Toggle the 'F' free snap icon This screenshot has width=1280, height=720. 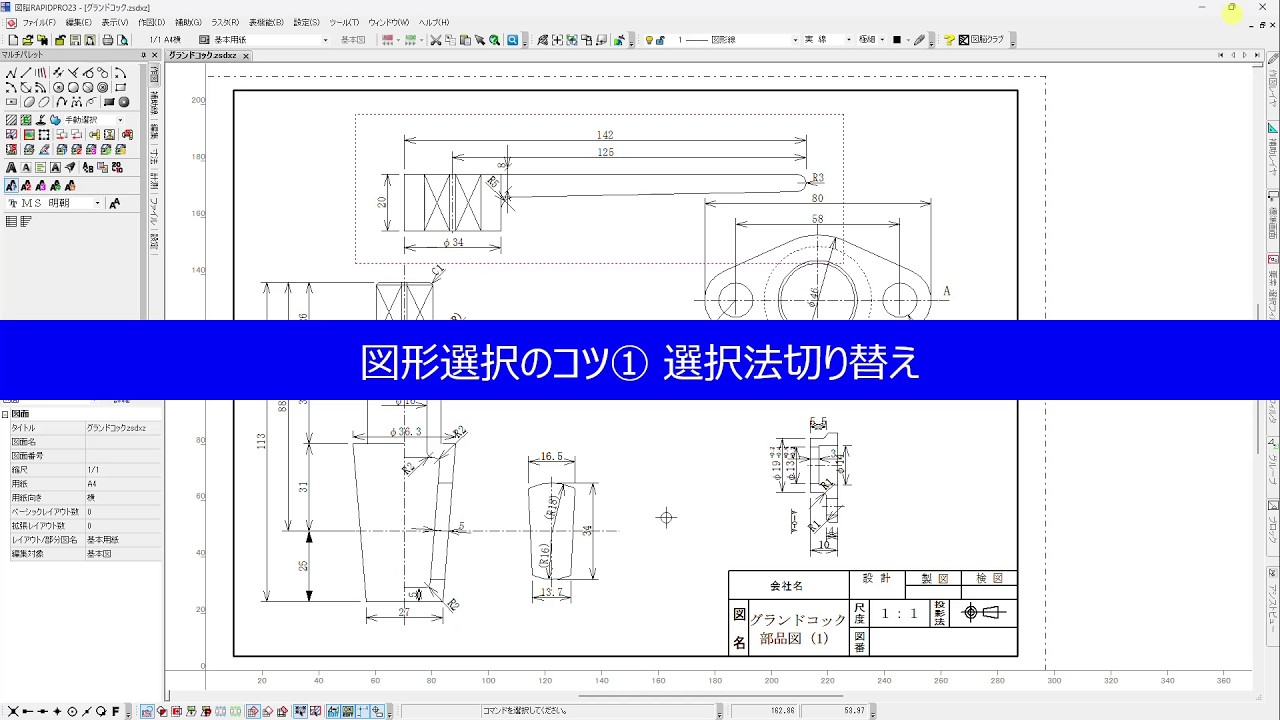pyautogui.click(x=115, y=712)
